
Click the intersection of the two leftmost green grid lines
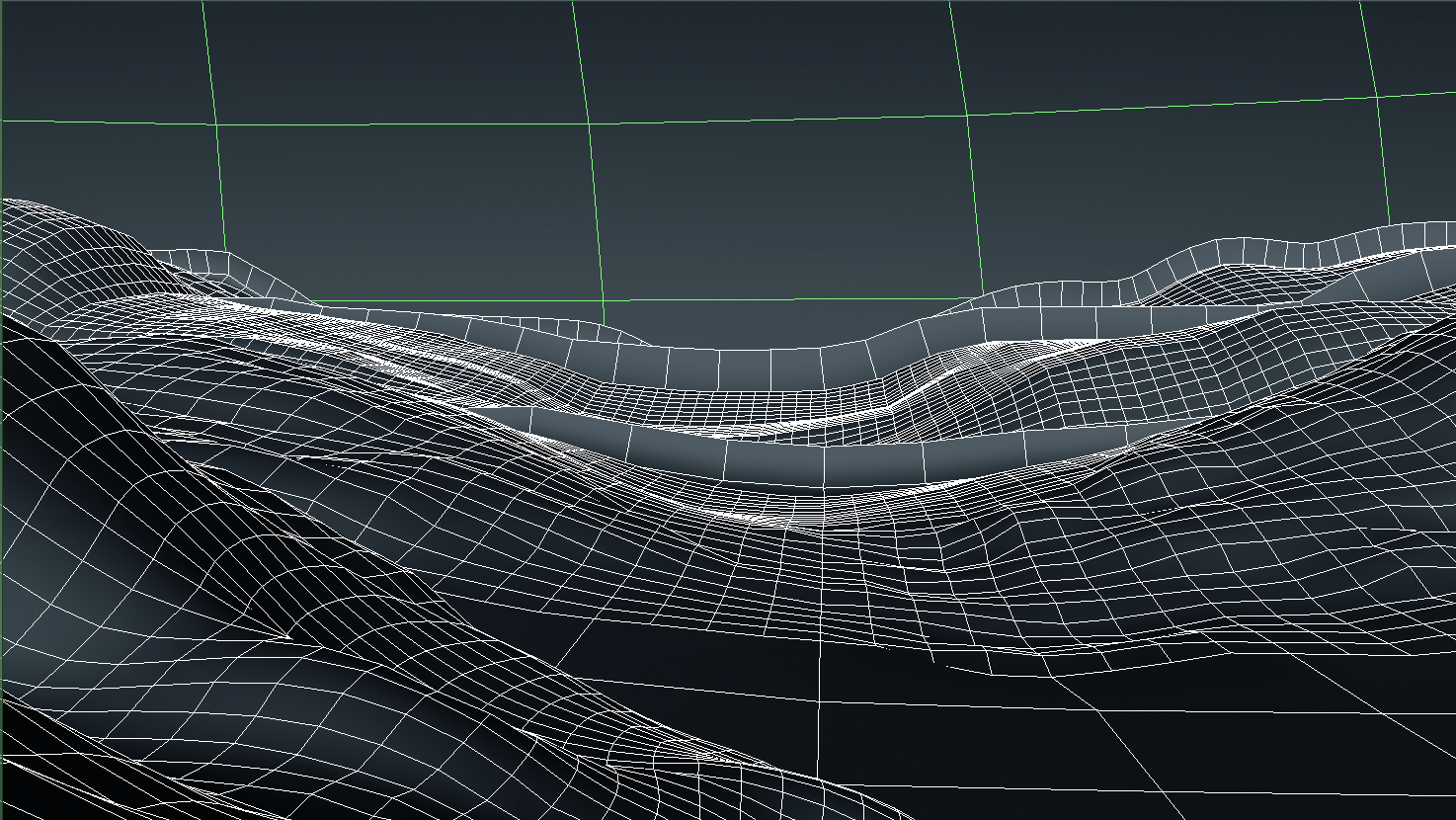(216, 124)
